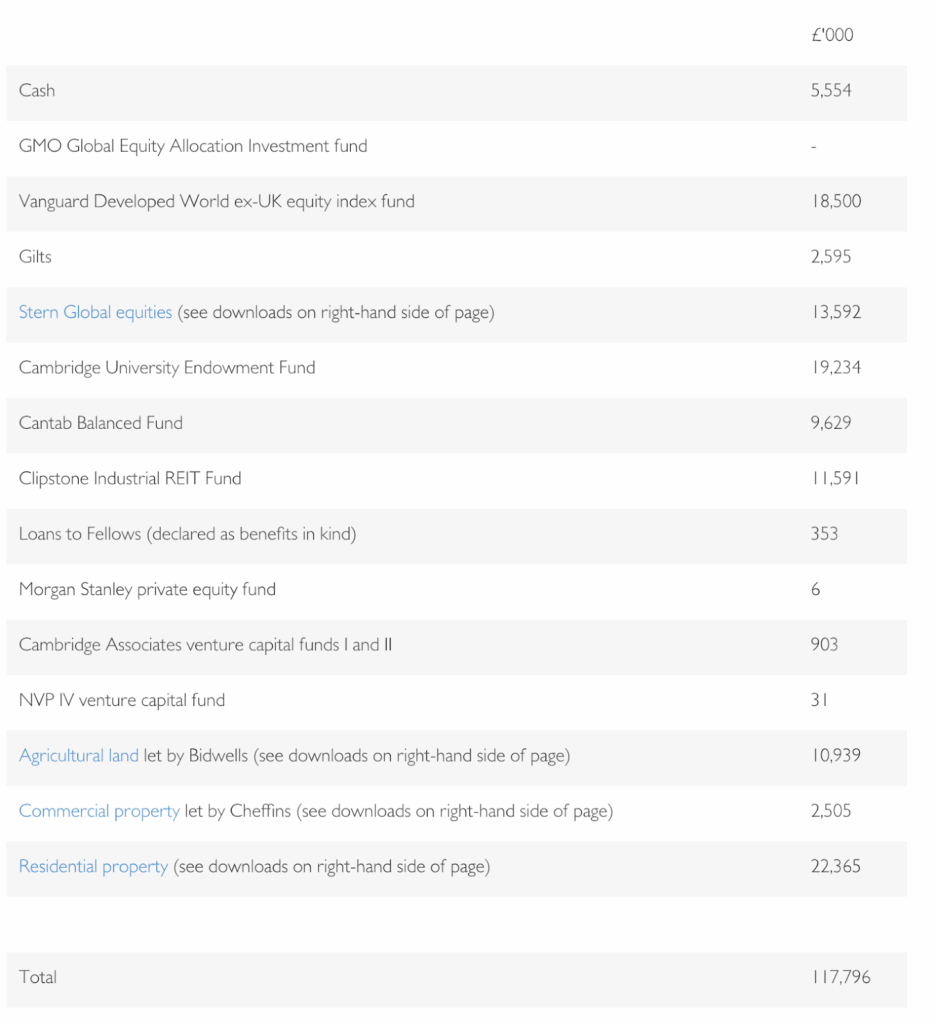The height and width of the screenshot is (1024, 936).
Task: Select the Cash row label
Action: [x=37, y=90]
